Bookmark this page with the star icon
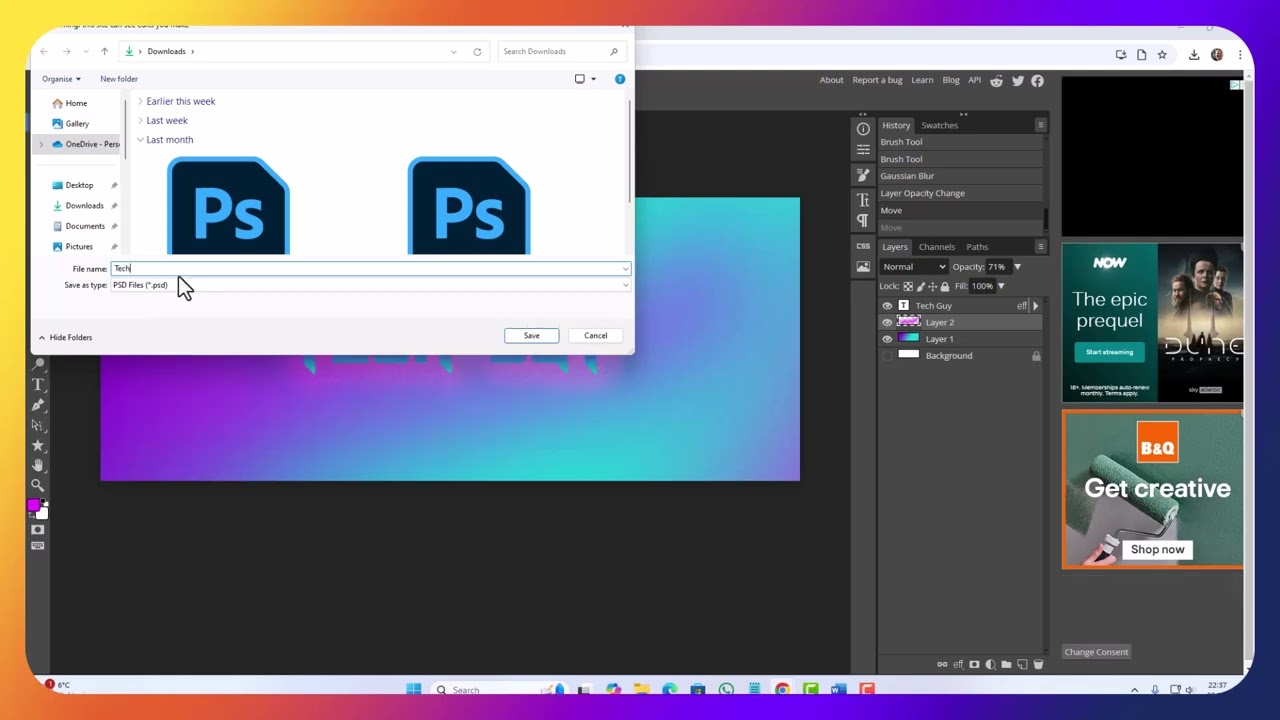1280x720 pixels. point(1162,55)
